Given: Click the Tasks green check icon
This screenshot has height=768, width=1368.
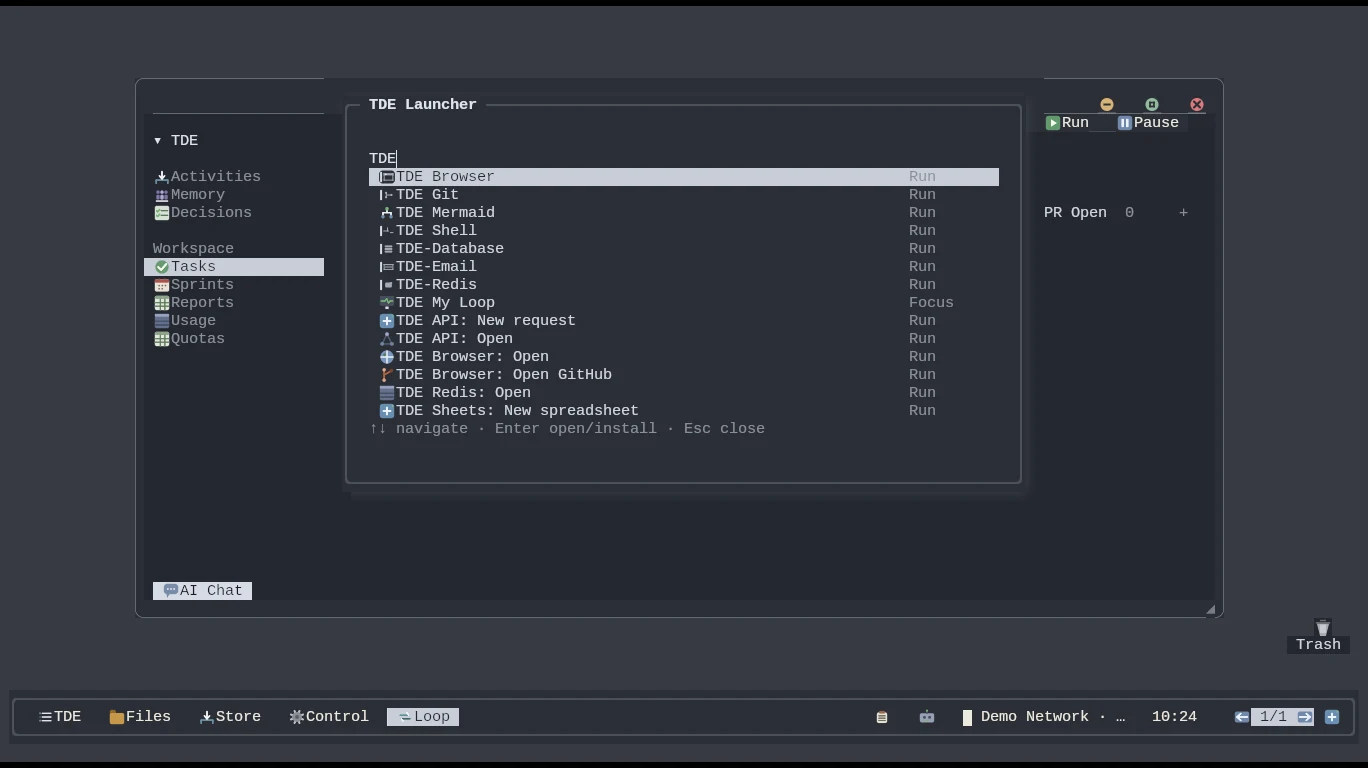Looking at the screenshot, I should tap(162, 267).
